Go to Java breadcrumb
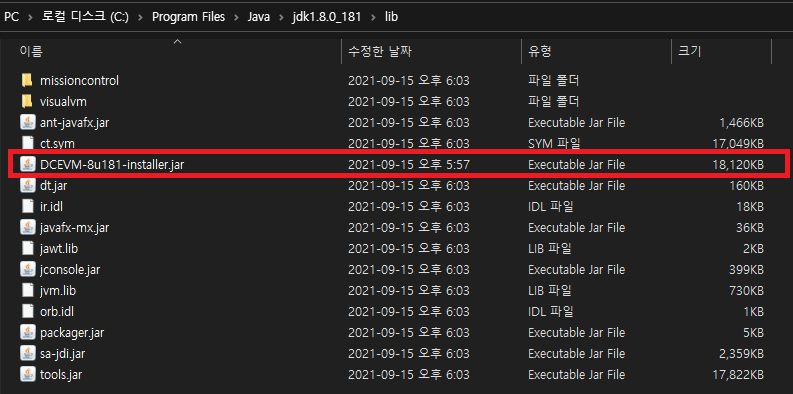Viewport: 793px width, 394px height. (258, 17)
